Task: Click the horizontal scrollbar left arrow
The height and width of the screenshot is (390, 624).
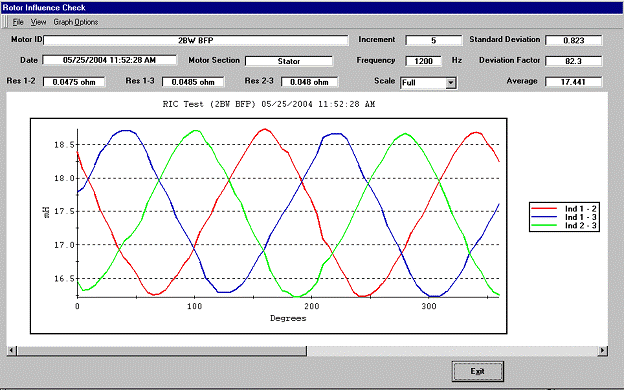Action: [12, 351]
